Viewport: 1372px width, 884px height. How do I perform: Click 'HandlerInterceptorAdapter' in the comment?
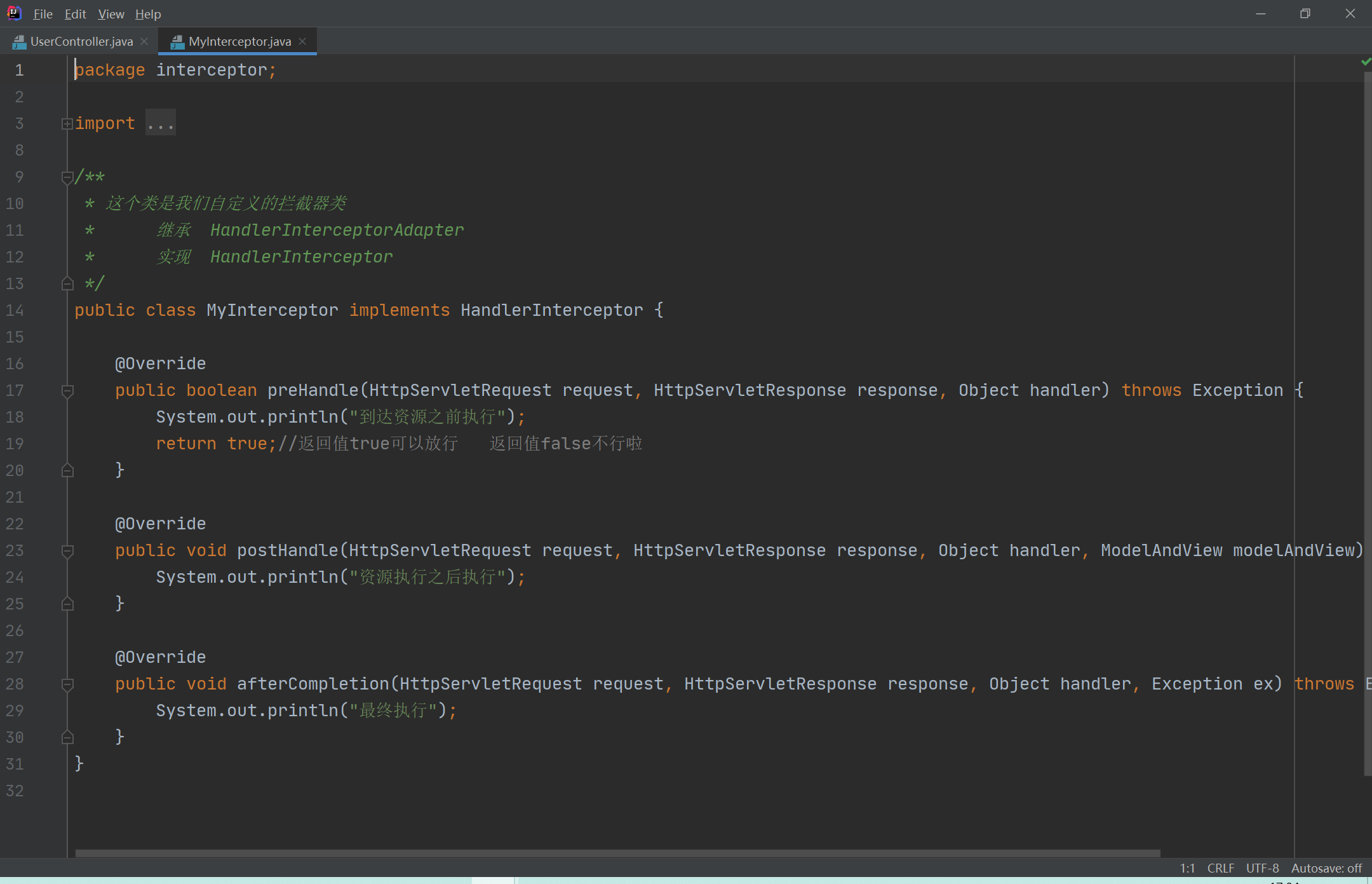[x=337, y=230]
